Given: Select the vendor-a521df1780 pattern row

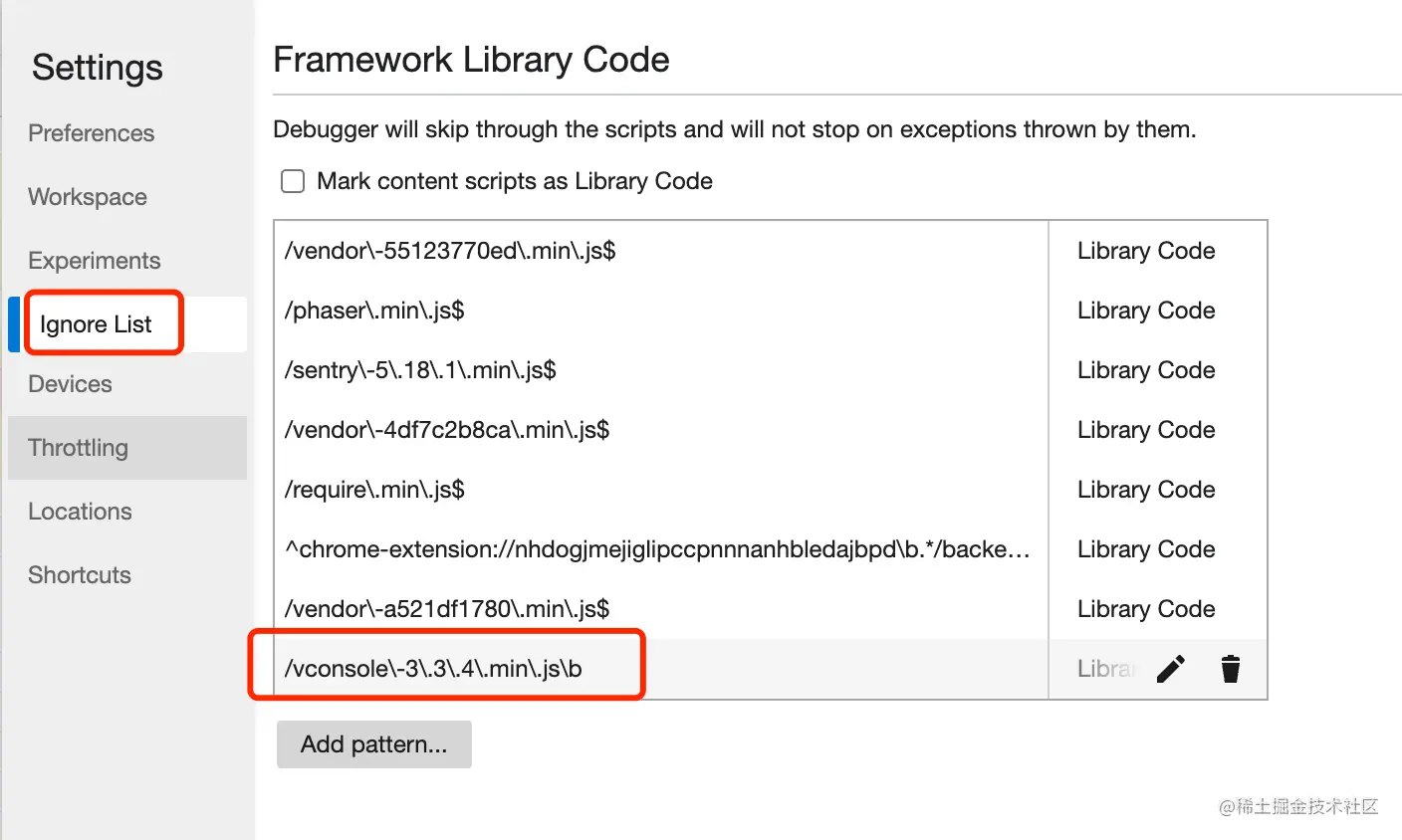Looking at the screenshot, I should 447,609.
